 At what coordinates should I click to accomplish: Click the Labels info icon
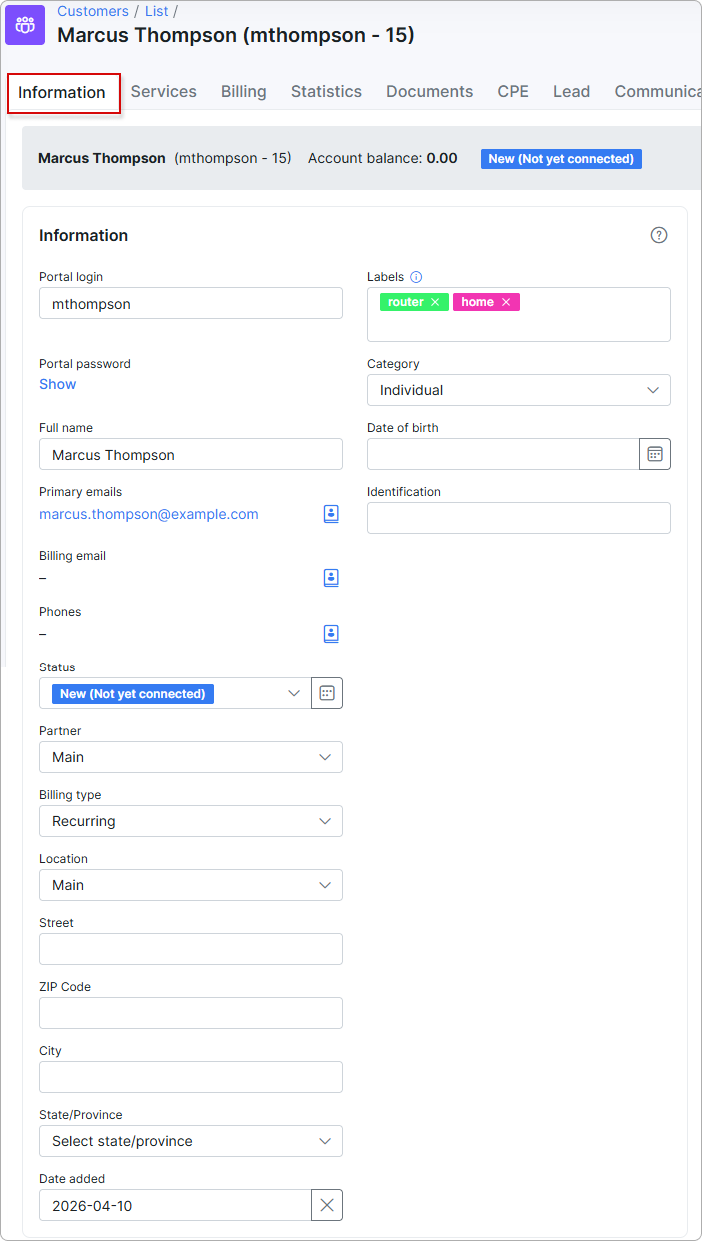tap(417, 277)
